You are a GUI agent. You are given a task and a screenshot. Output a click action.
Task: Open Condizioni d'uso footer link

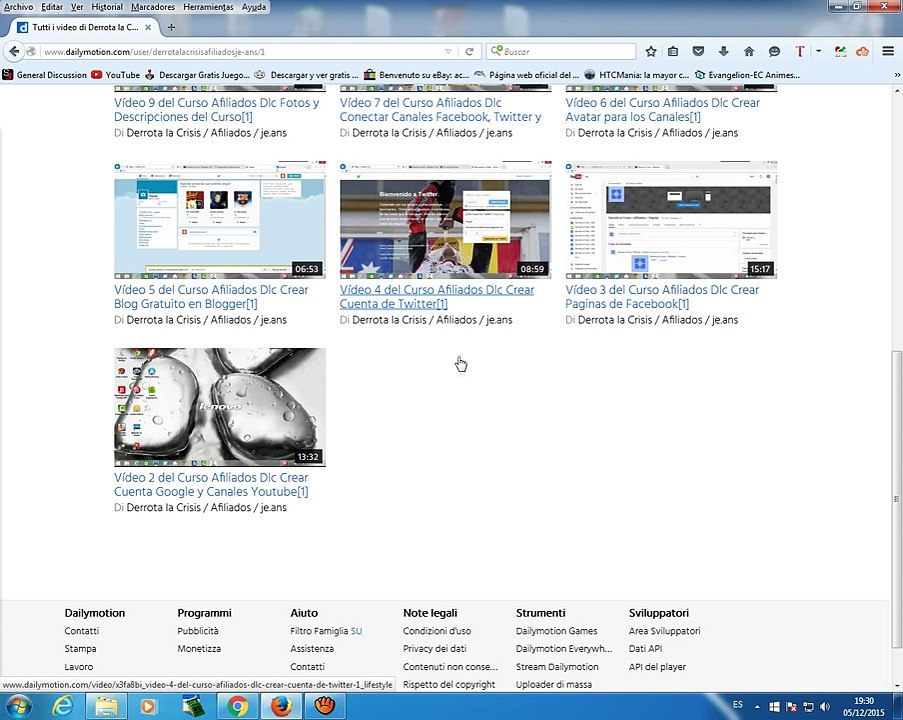coord(437,631)
